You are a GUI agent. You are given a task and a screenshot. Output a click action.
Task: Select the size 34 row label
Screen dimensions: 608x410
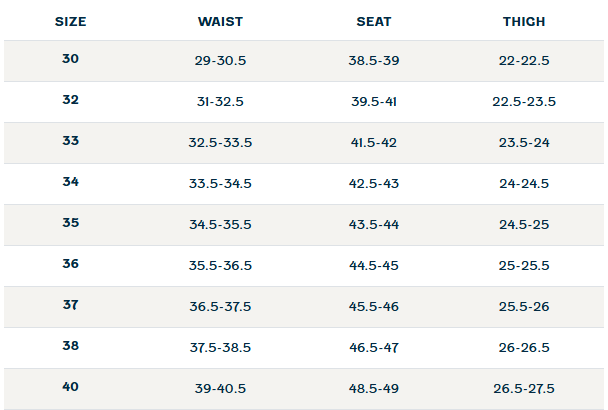70,183
